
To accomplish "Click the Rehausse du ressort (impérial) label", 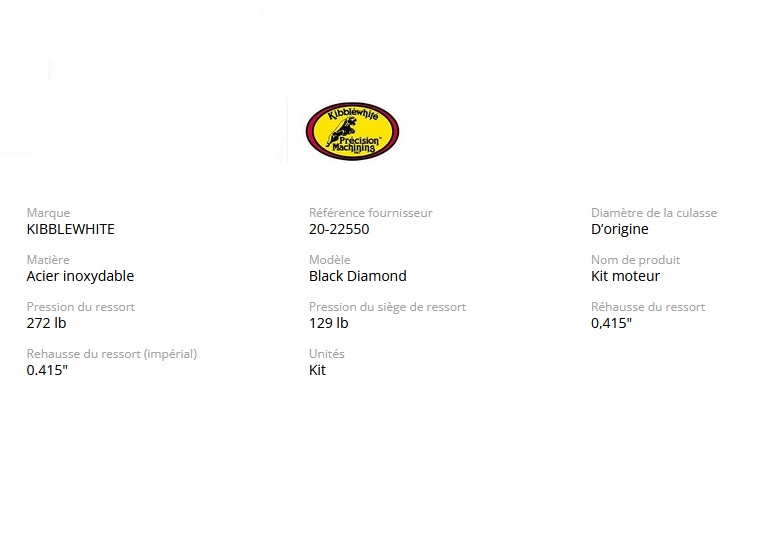I will point(111,354).
